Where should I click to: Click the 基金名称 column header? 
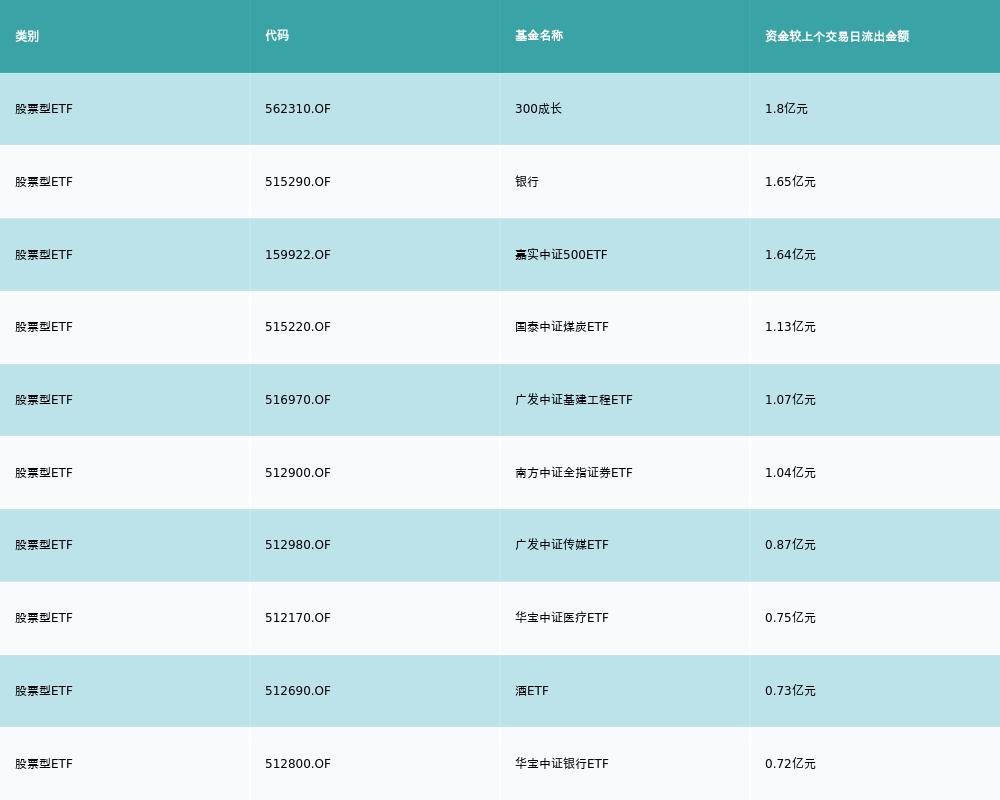(x=539, y=36)
